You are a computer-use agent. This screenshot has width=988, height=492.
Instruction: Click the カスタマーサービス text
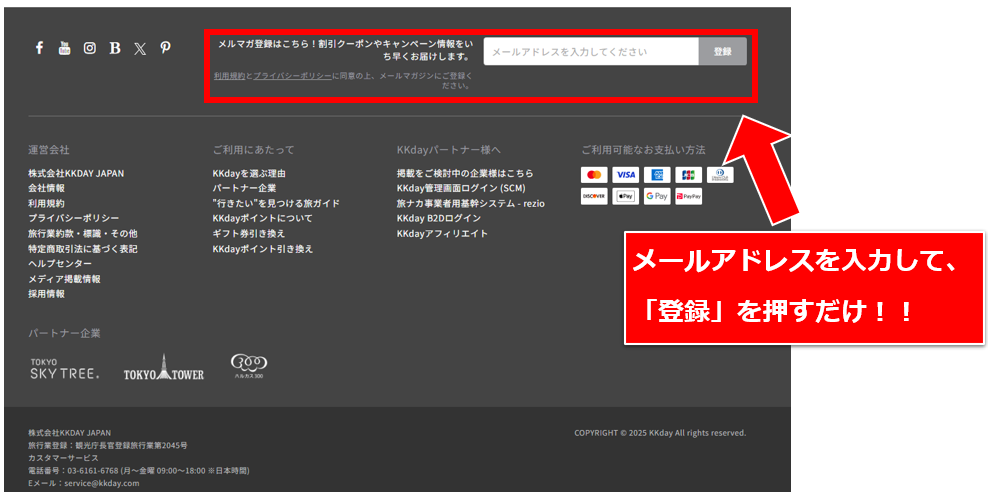[x=63, y=458]
